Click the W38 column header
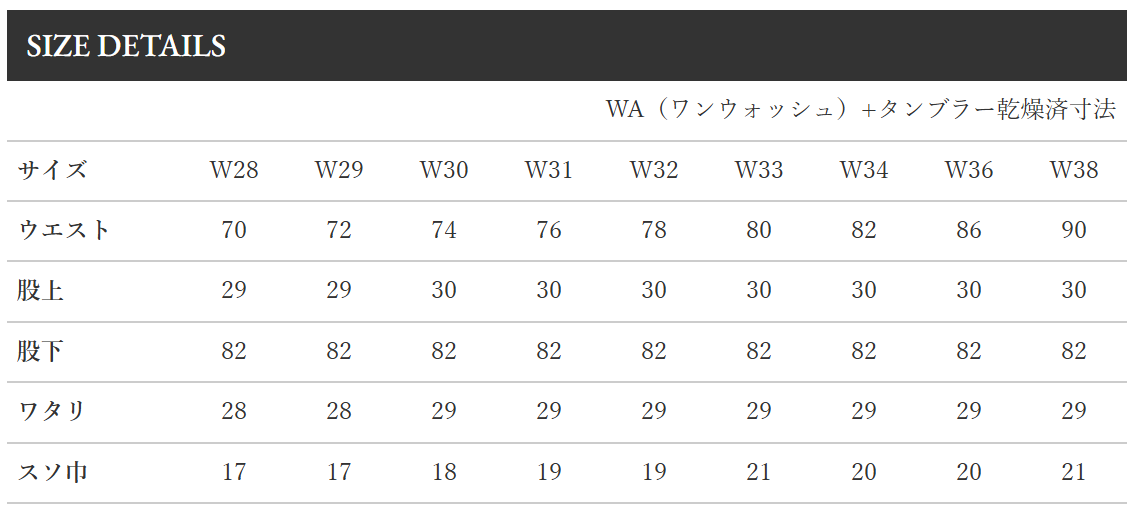Viewport: 1139px width, 513px height. coord(1074,170)
